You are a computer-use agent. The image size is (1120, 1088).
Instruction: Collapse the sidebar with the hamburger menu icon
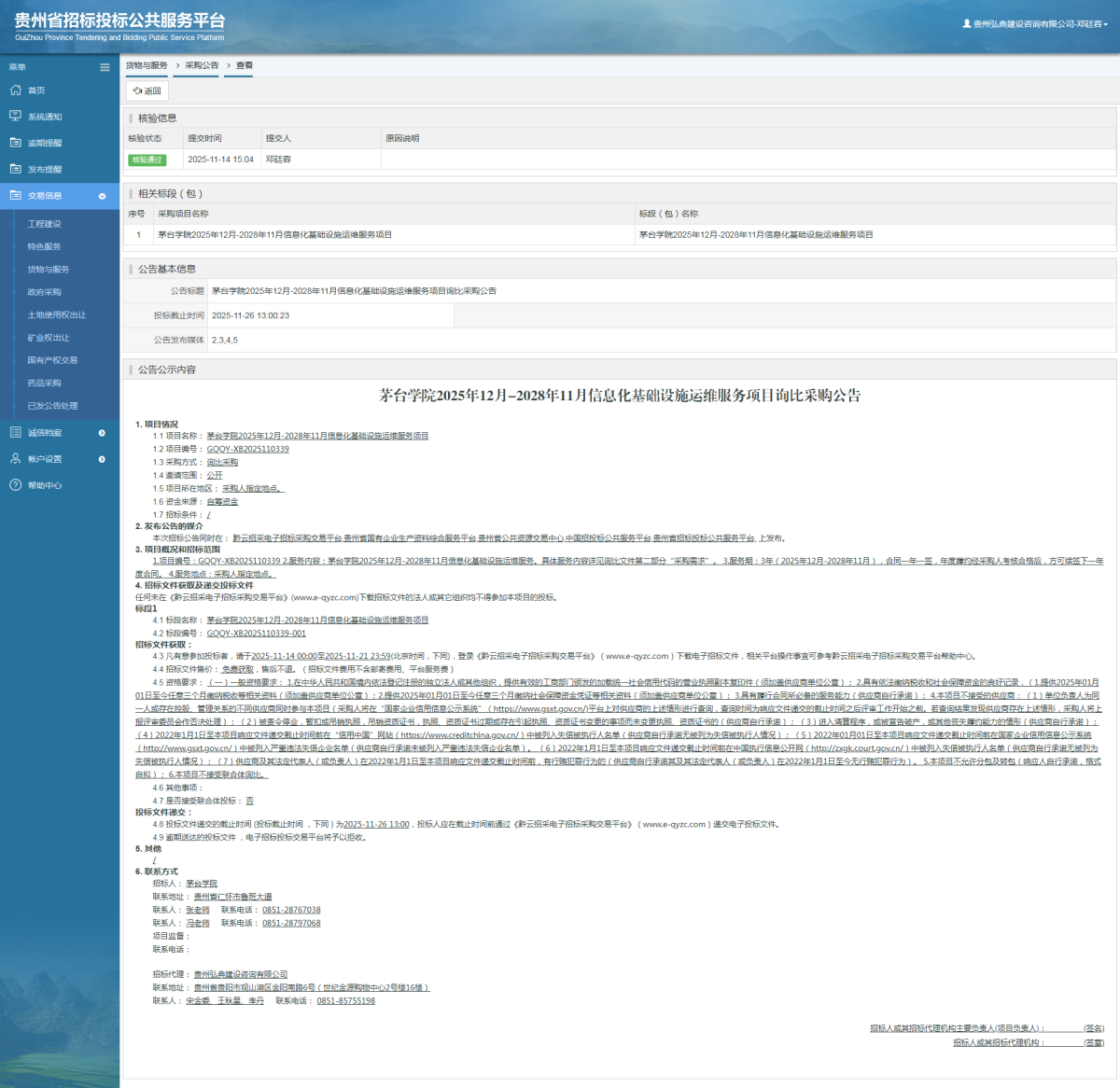[105, 67]
